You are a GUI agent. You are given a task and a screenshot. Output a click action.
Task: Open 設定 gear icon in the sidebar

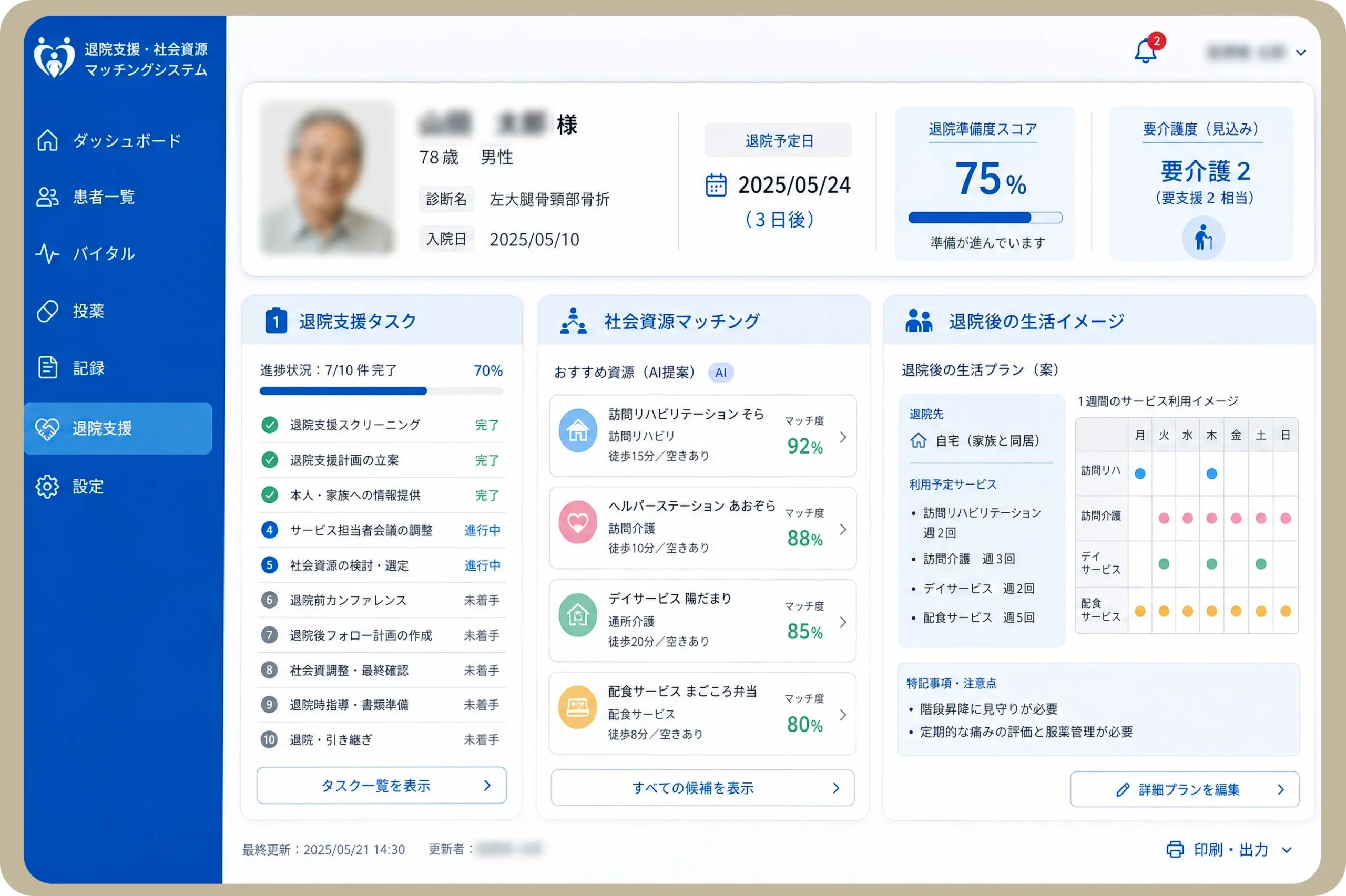click(47, 486)
